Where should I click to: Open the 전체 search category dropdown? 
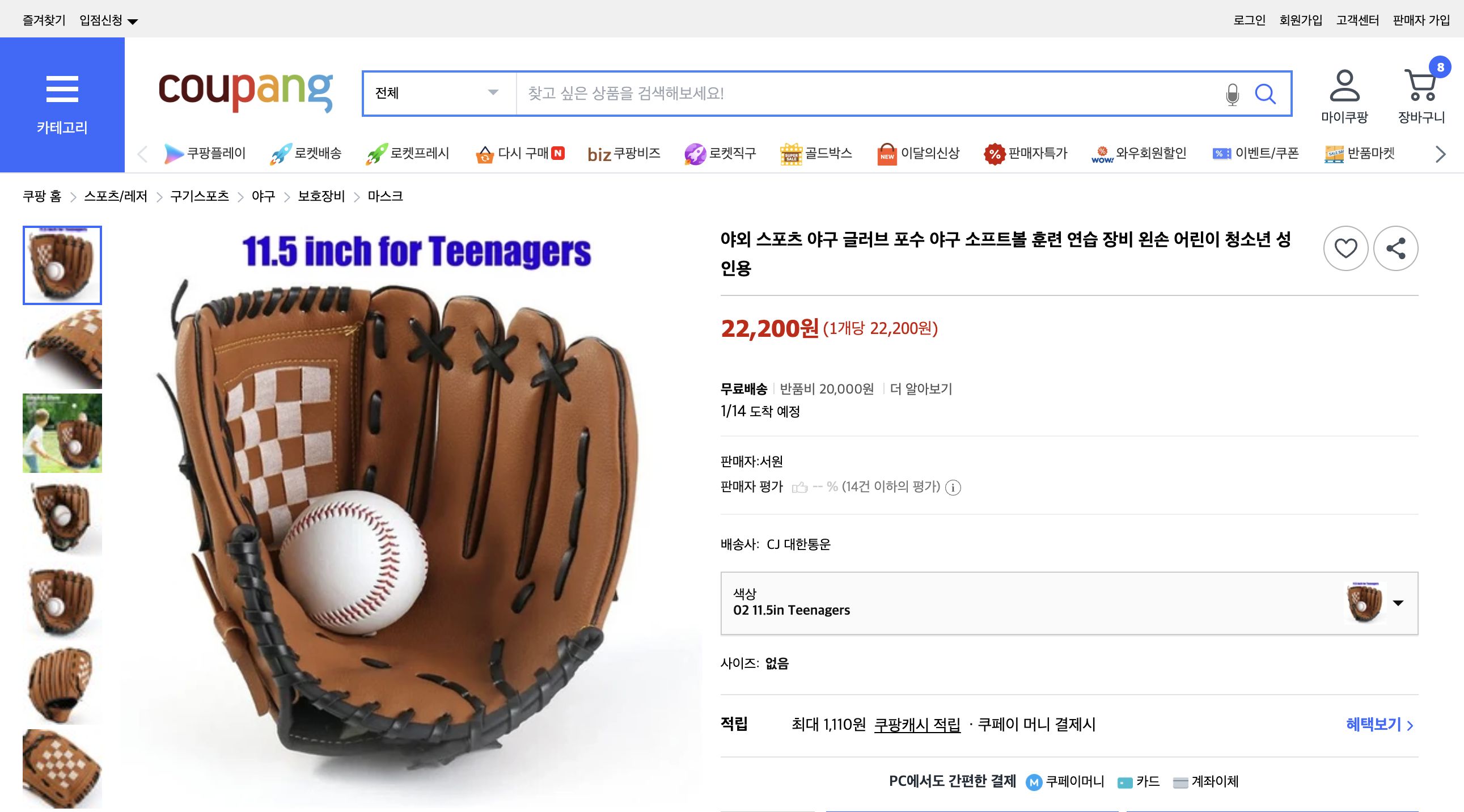click(x=437, y=94)
